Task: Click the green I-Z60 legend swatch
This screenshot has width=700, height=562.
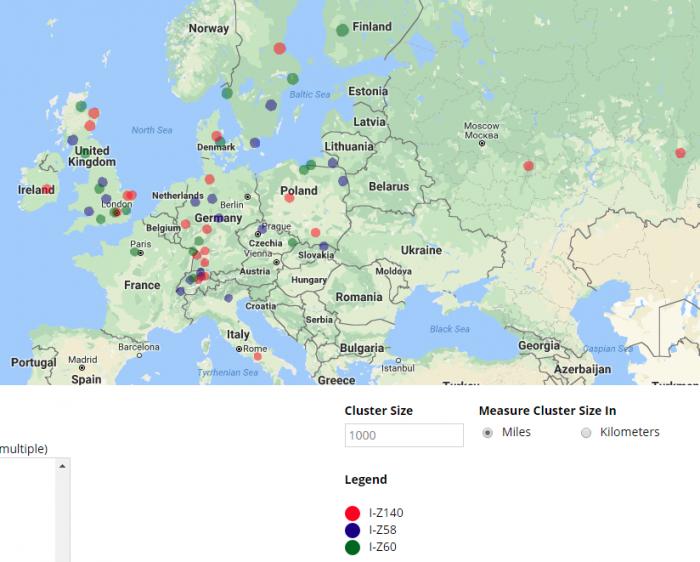Action: (352, 547)
